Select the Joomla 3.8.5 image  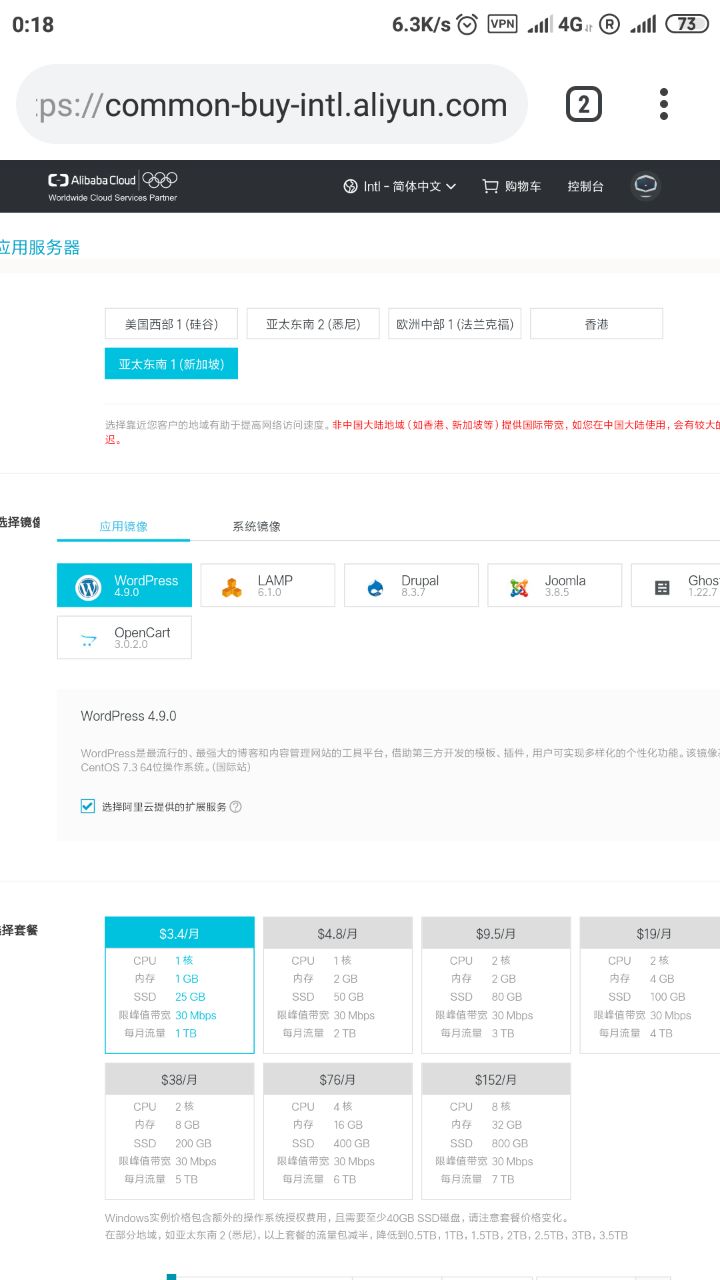(554, 586)
